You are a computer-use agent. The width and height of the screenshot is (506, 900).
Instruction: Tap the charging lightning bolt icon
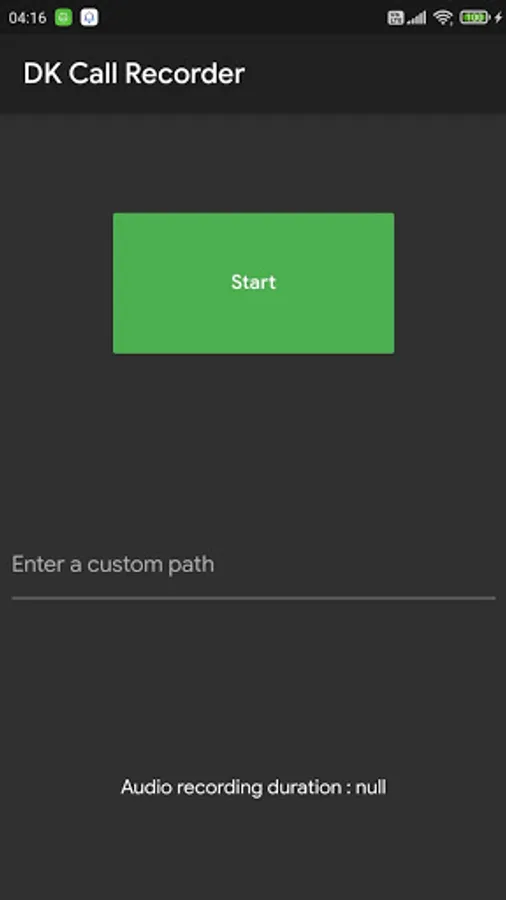click(x=498, y=18)
